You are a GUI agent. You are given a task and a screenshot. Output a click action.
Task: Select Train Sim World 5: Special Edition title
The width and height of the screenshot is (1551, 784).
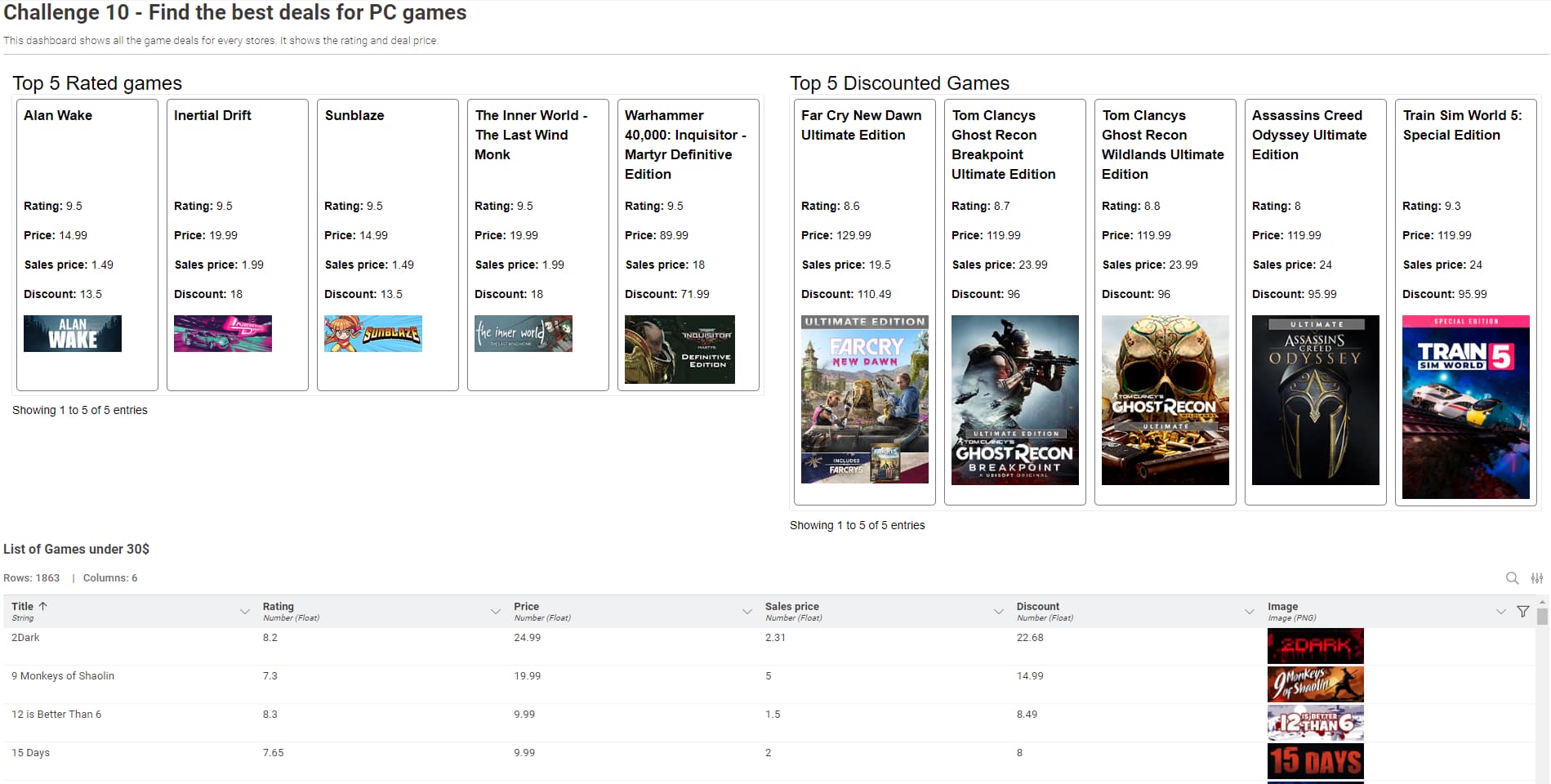click(x=1463, y=125)
